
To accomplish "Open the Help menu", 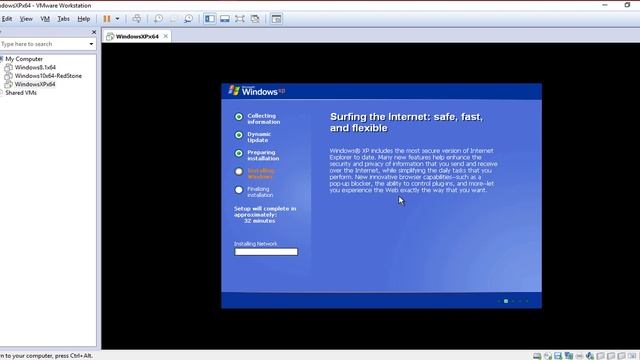I will 84,19.
